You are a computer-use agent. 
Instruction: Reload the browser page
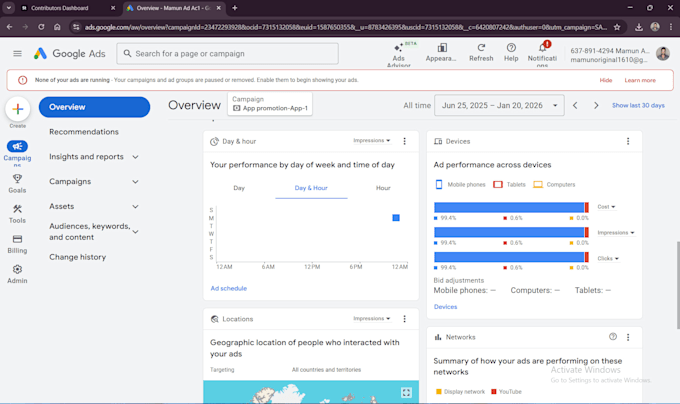click(41, 27)
